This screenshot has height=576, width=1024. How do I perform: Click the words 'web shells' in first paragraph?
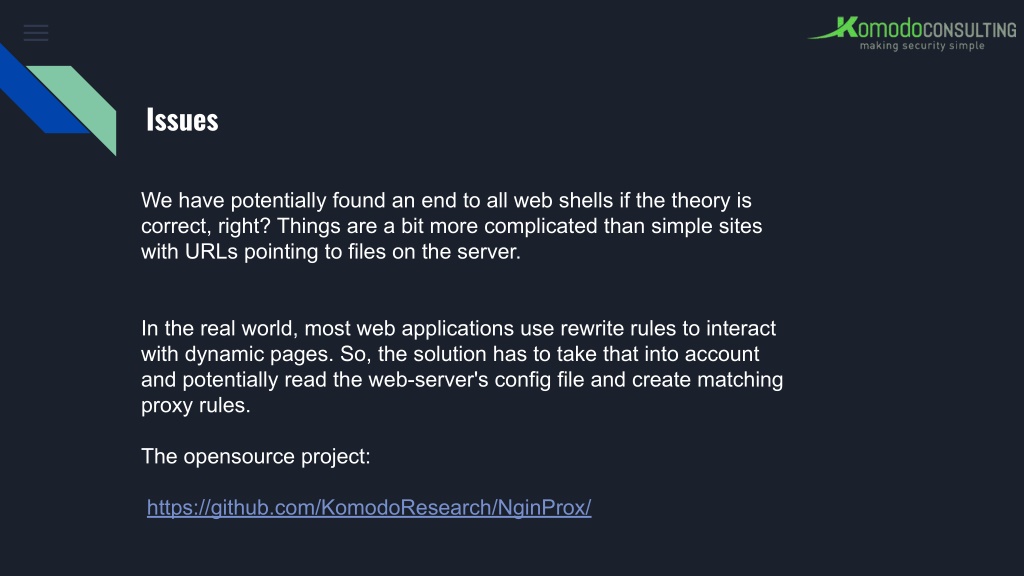click(563, 200)
